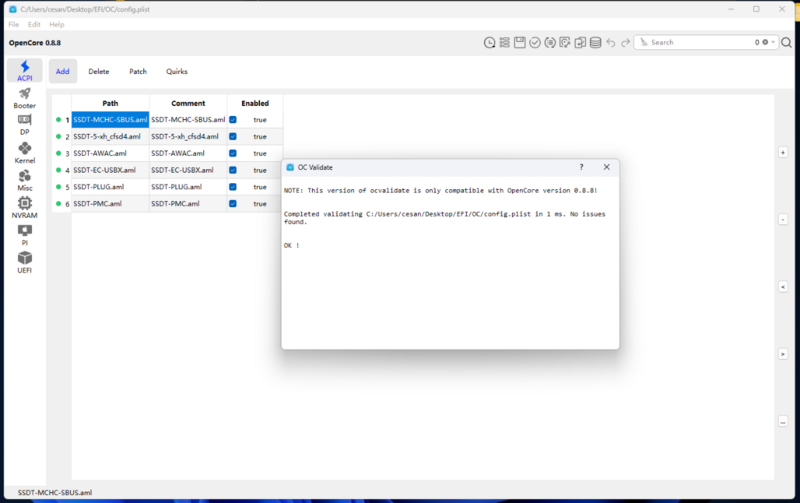Click the less-than arrow side button

783,287
